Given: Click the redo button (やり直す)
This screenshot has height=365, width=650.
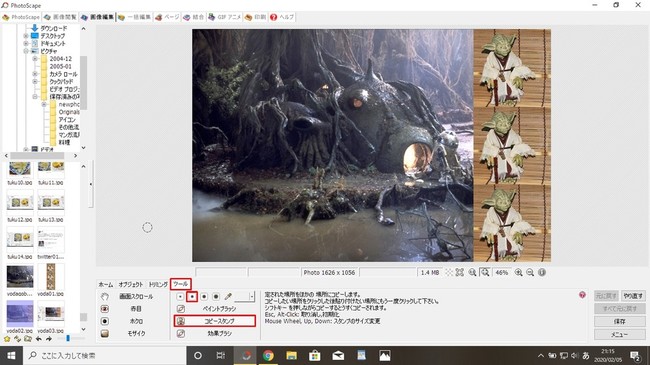Looking at the screenshot, I should pos(633,296).
